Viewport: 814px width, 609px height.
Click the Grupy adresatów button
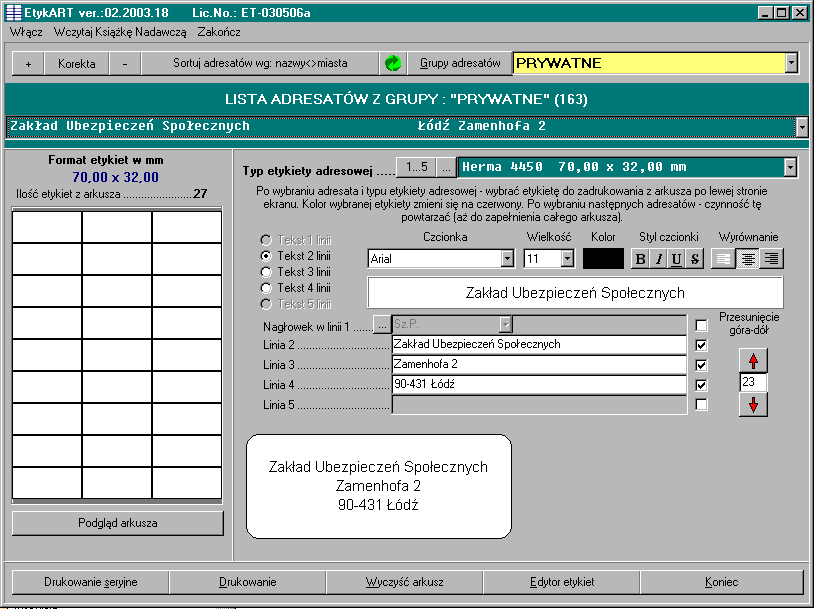(460, 64)
